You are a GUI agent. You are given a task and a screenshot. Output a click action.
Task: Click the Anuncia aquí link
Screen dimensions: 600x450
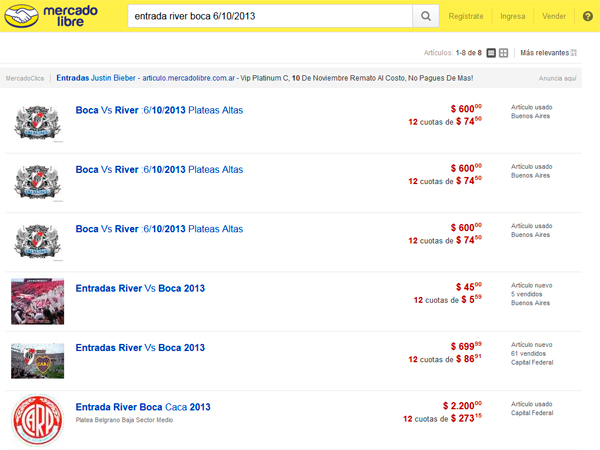[x=557, y=77]
